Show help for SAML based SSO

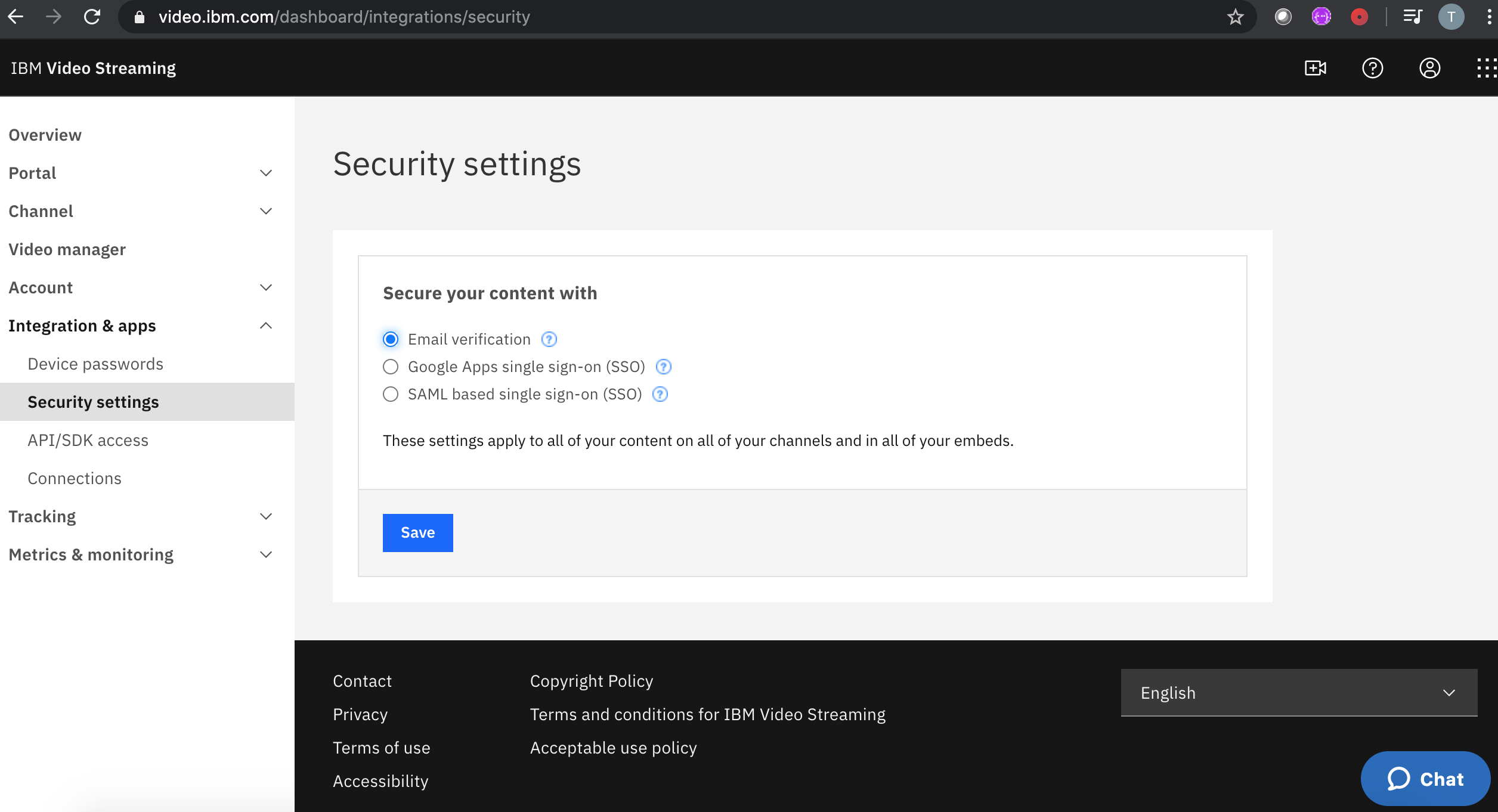click(x=660, y=394)
